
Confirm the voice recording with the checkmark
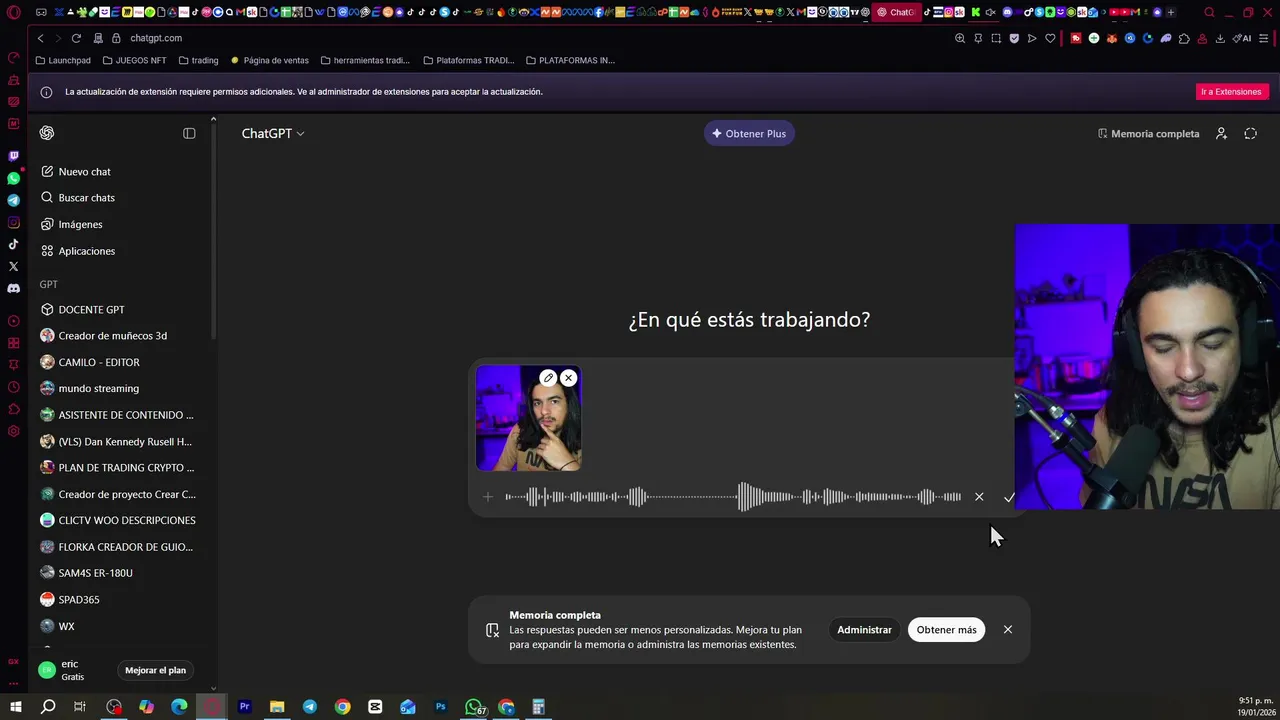(1008, 497)
